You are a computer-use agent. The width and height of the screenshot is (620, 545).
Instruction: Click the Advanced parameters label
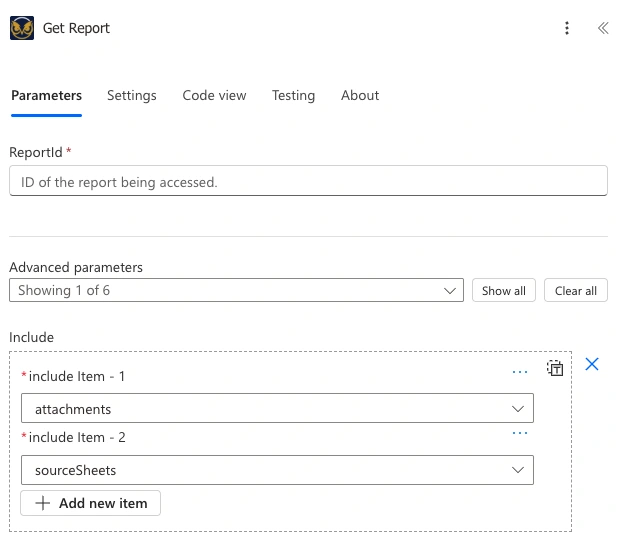[x=76, y=267]
